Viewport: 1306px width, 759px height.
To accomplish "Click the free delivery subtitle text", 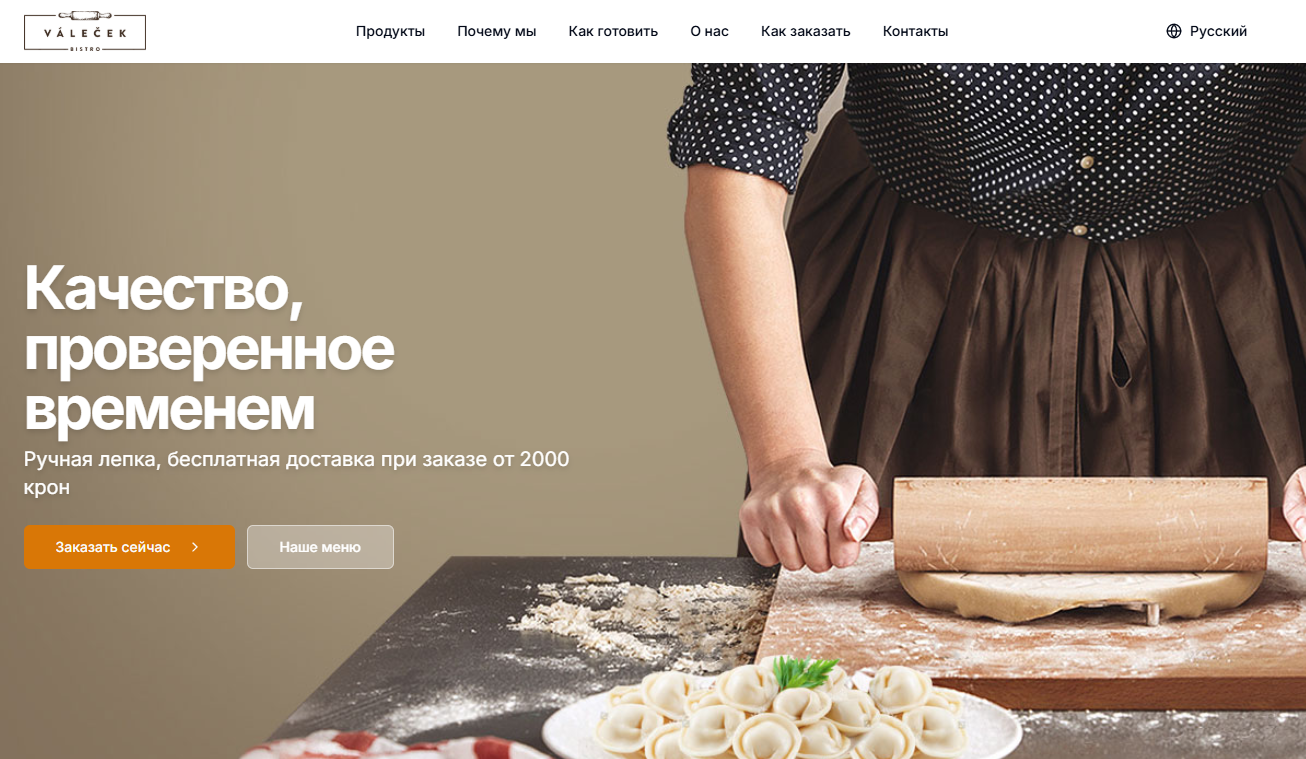I will [x=297, y=473].
